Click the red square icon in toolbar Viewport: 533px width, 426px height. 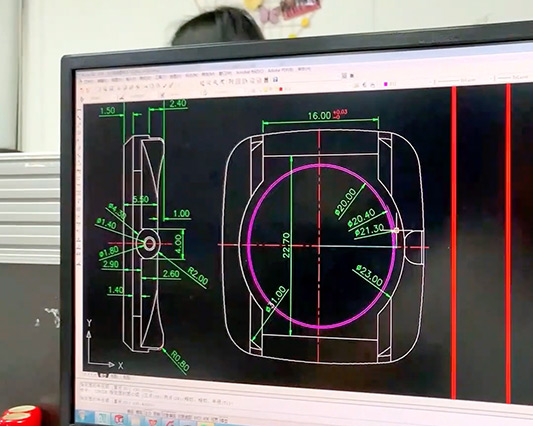point(281,89)
